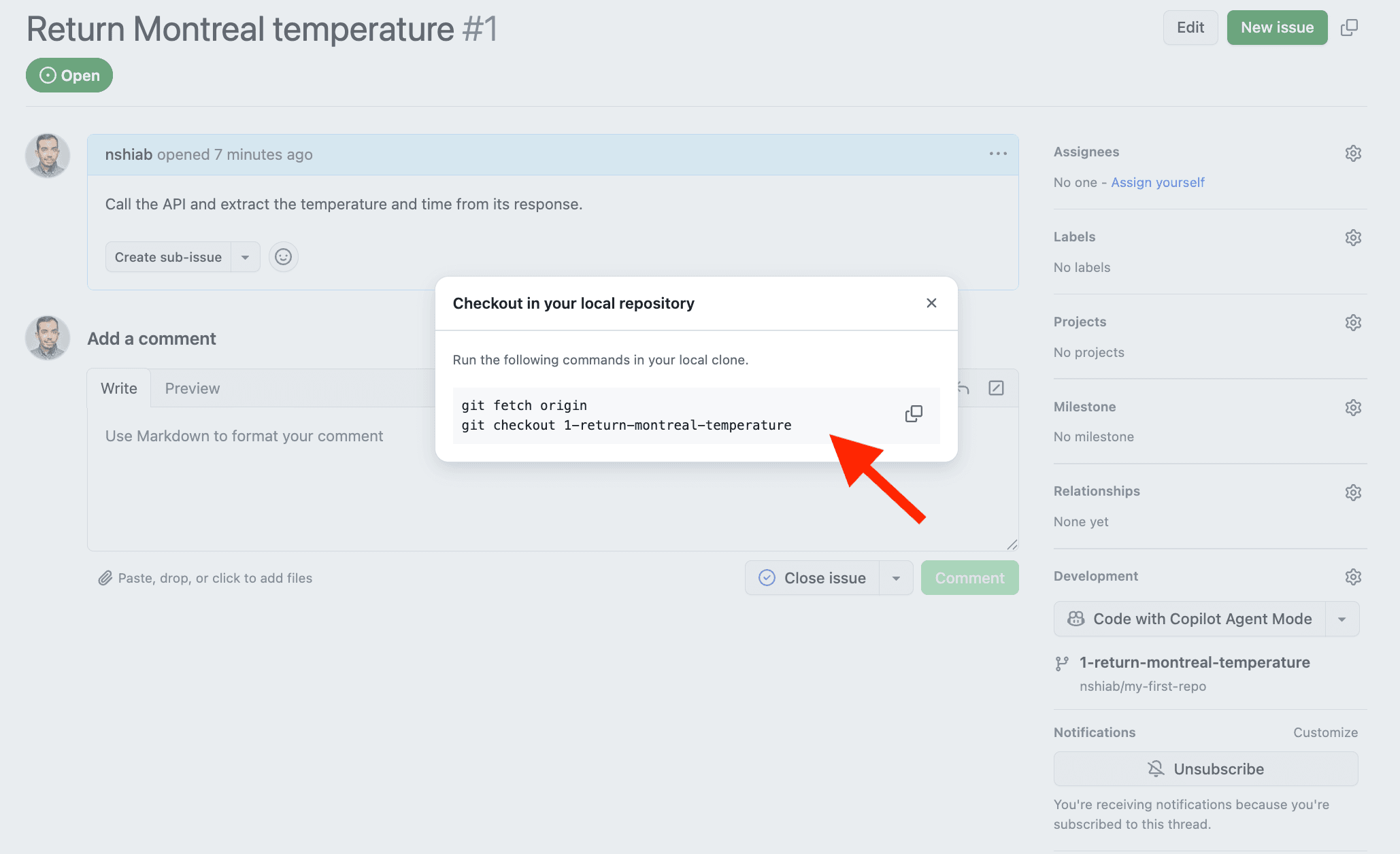Add an emoji reaction to the issue

tap(284, 257)
